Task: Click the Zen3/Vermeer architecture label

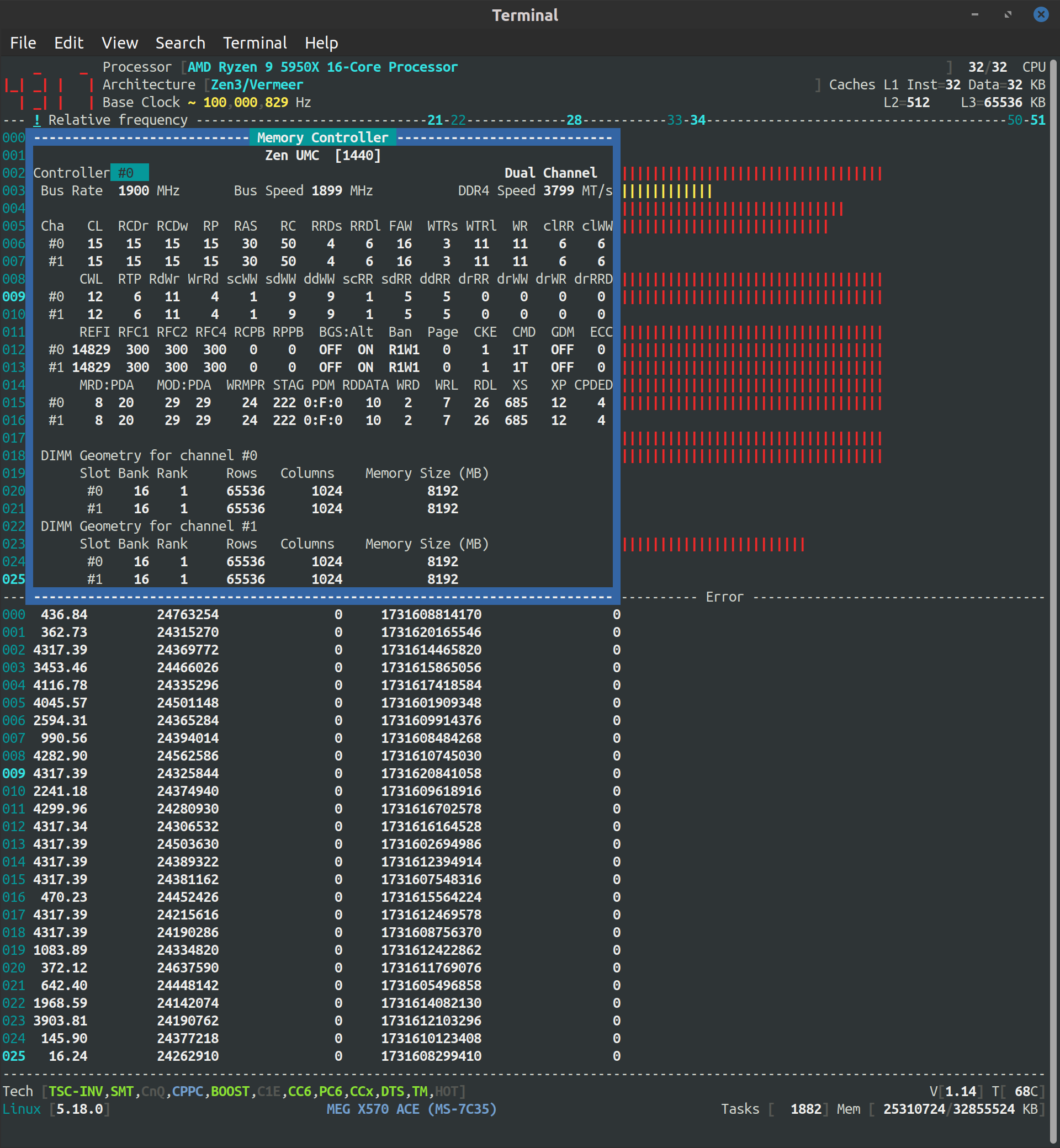Action: (x=257, y=85)
